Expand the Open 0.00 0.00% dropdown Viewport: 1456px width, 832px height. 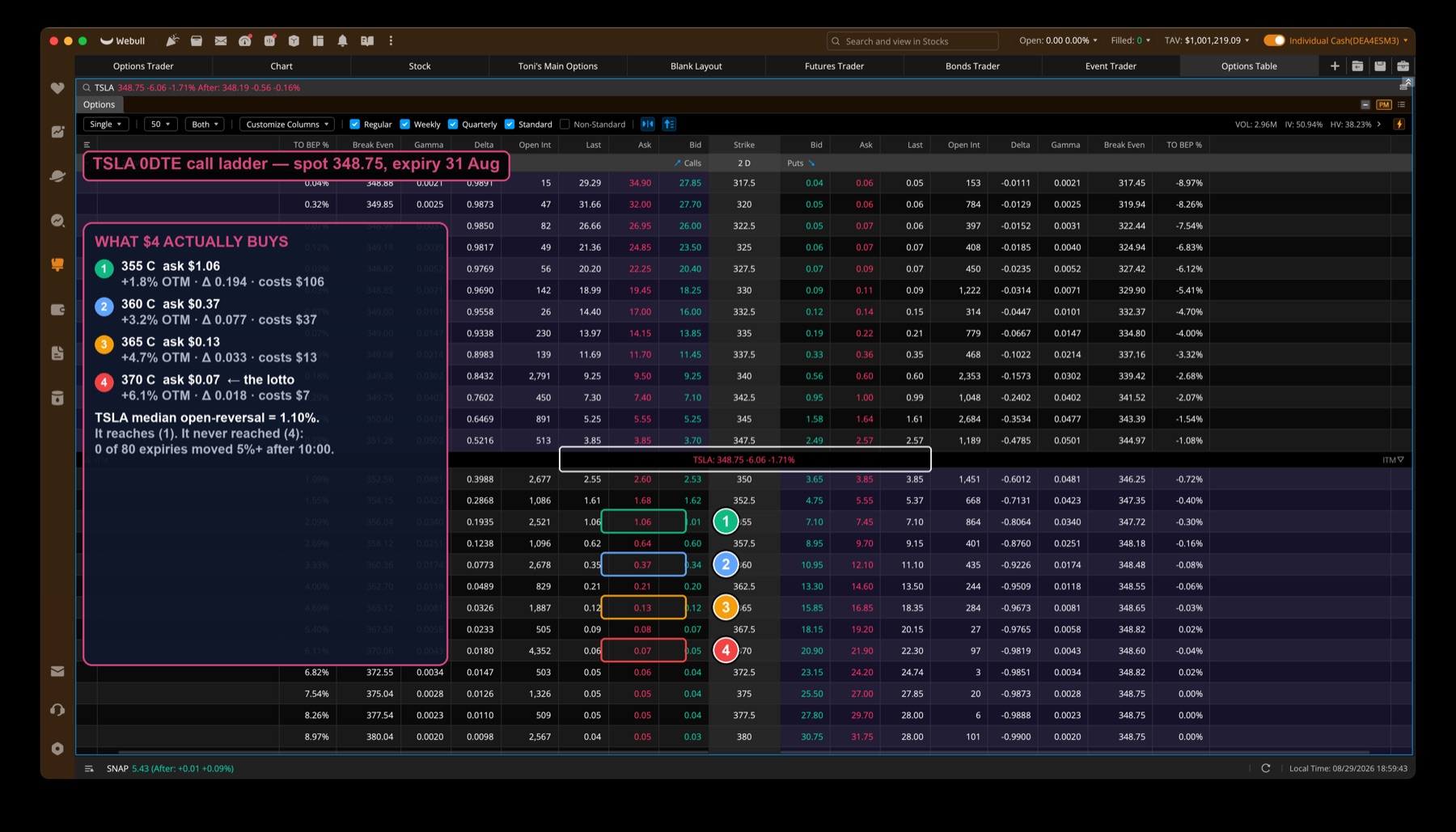tap(1058, 40)
